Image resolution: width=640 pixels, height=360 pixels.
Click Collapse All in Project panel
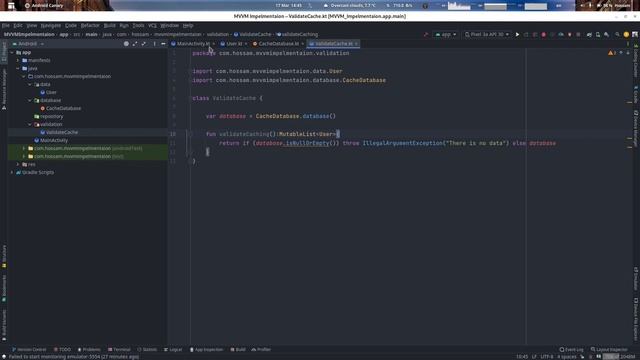(x=144, y=44)
